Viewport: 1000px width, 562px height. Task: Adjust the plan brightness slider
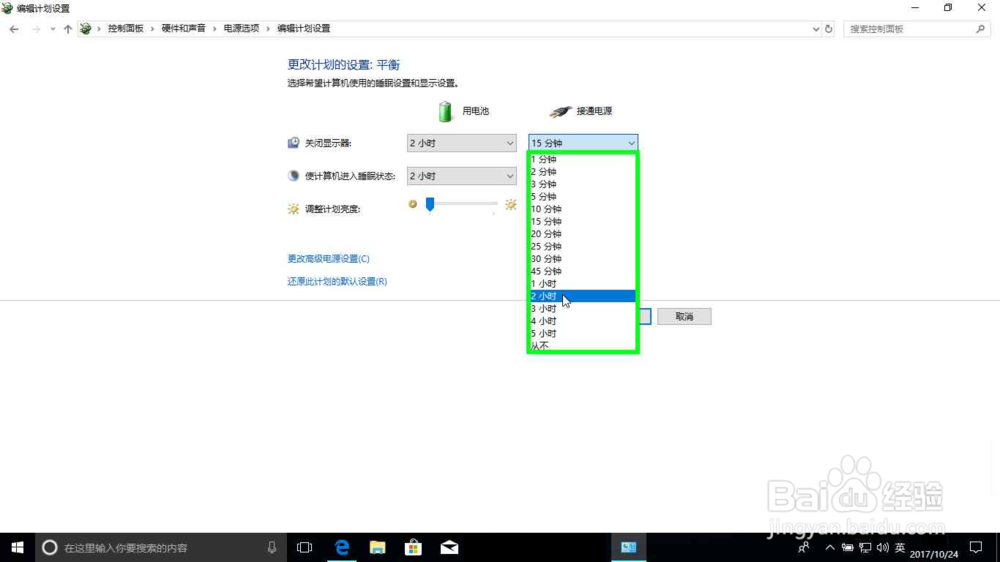click(x=430, y=204)
